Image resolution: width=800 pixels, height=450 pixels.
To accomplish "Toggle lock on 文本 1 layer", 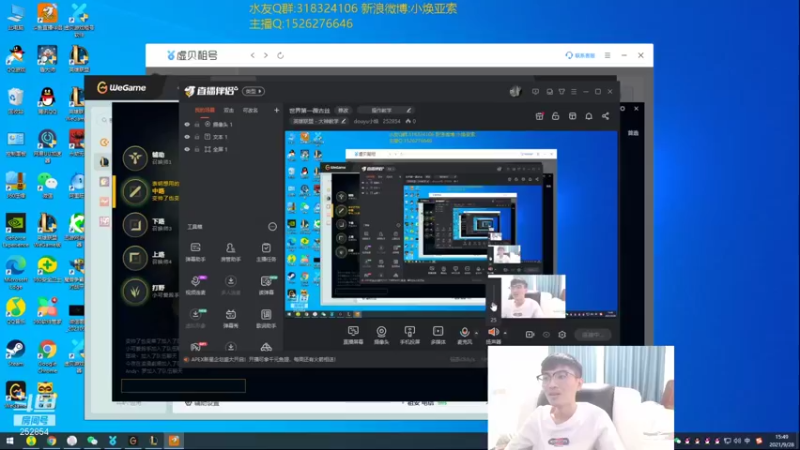I will click(x=197, y=137).
